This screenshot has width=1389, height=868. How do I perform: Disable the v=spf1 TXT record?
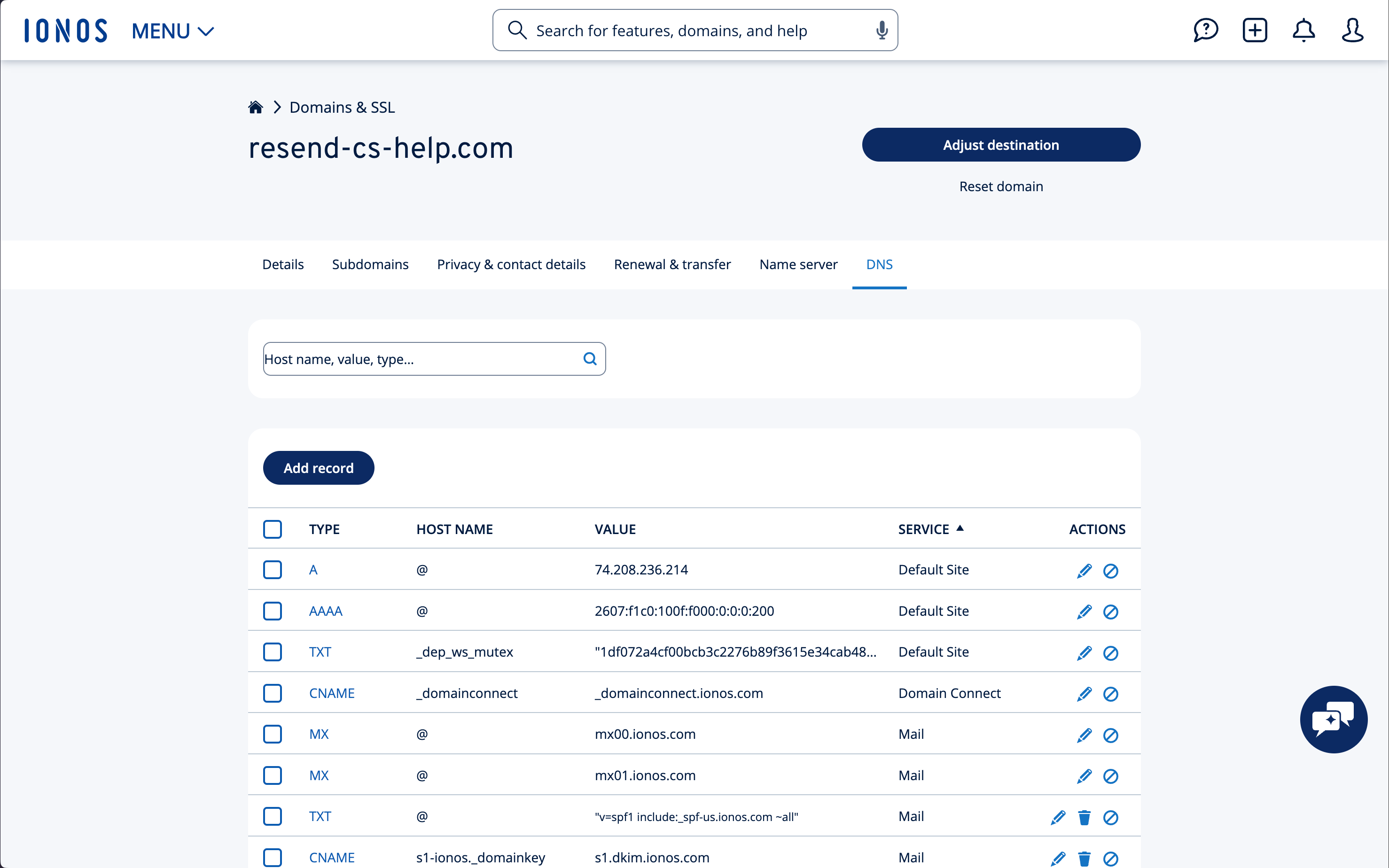coord(1110,817)
